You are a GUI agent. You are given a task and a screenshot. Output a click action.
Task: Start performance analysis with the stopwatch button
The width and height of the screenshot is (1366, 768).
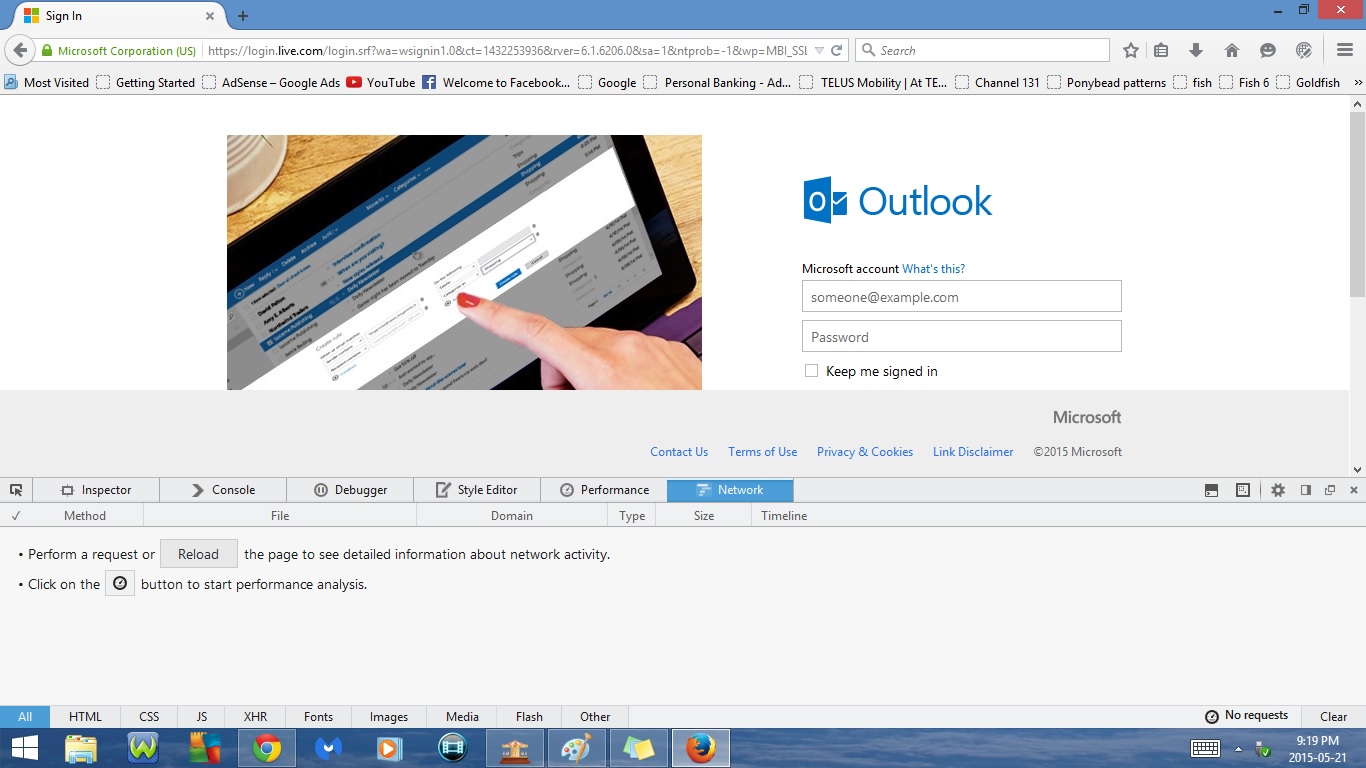[120, 583]
